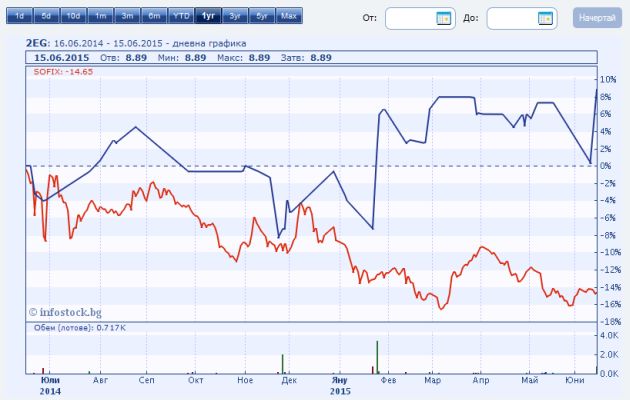The width and height of the screenshot is (630, 400).
Task: Show the Max time range
Action: [x=288, y=17]
